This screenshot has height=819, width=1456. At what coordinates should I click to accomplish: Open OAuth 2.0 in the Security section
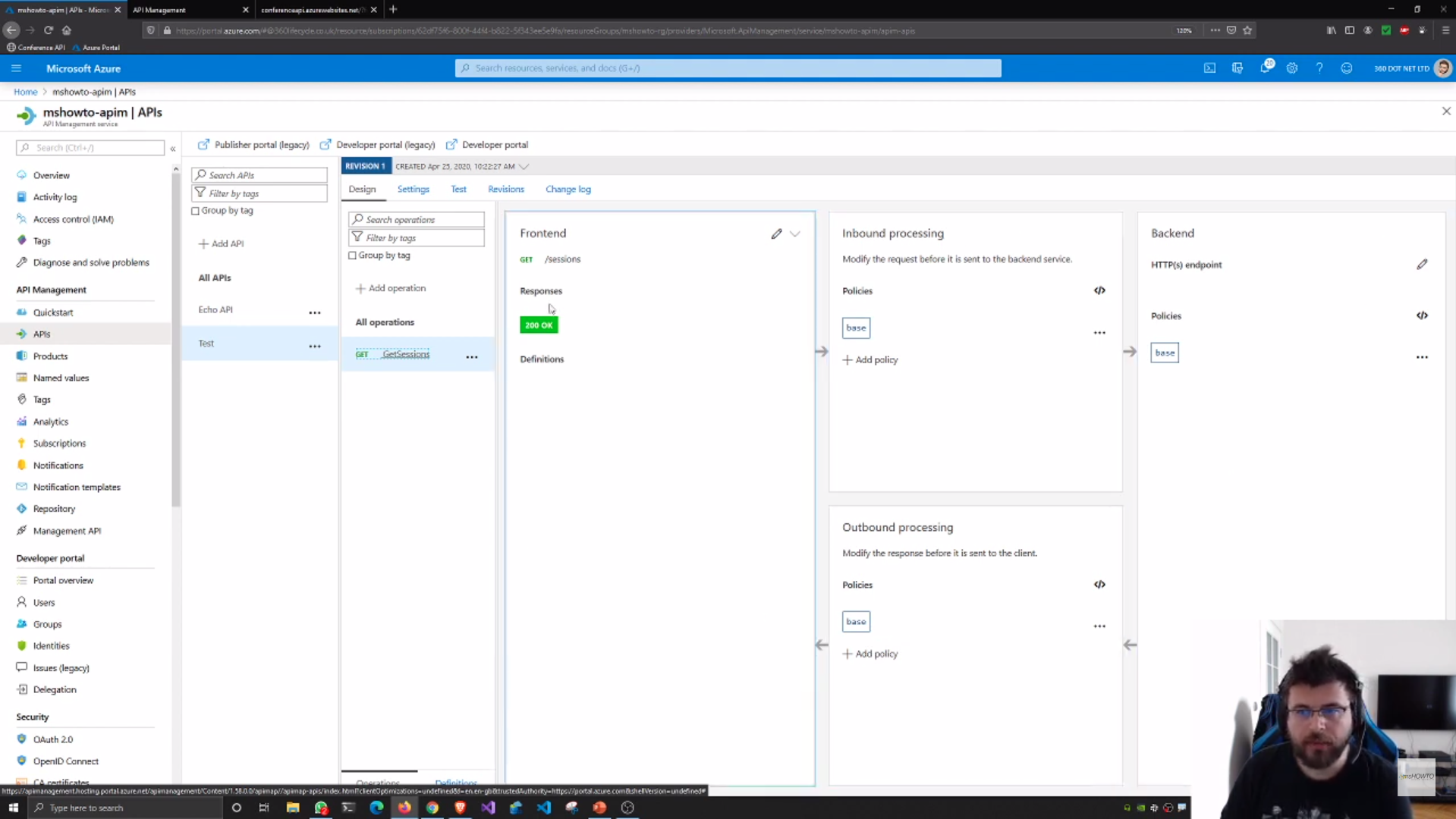(53, 739)
